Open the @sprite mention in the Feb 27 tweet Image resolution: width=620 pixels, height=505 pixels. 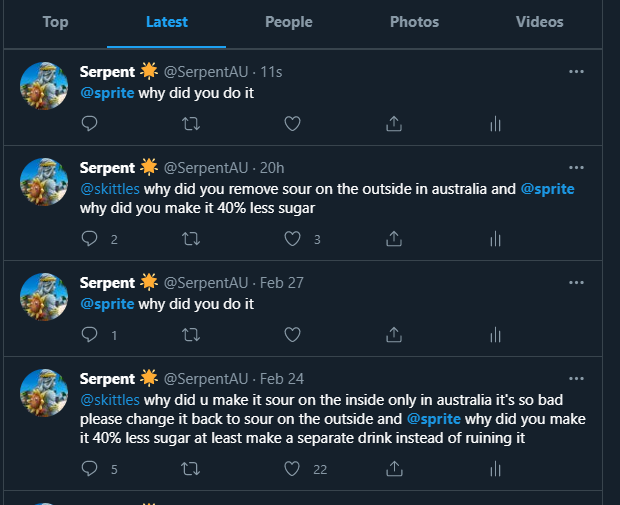point(107,304)
